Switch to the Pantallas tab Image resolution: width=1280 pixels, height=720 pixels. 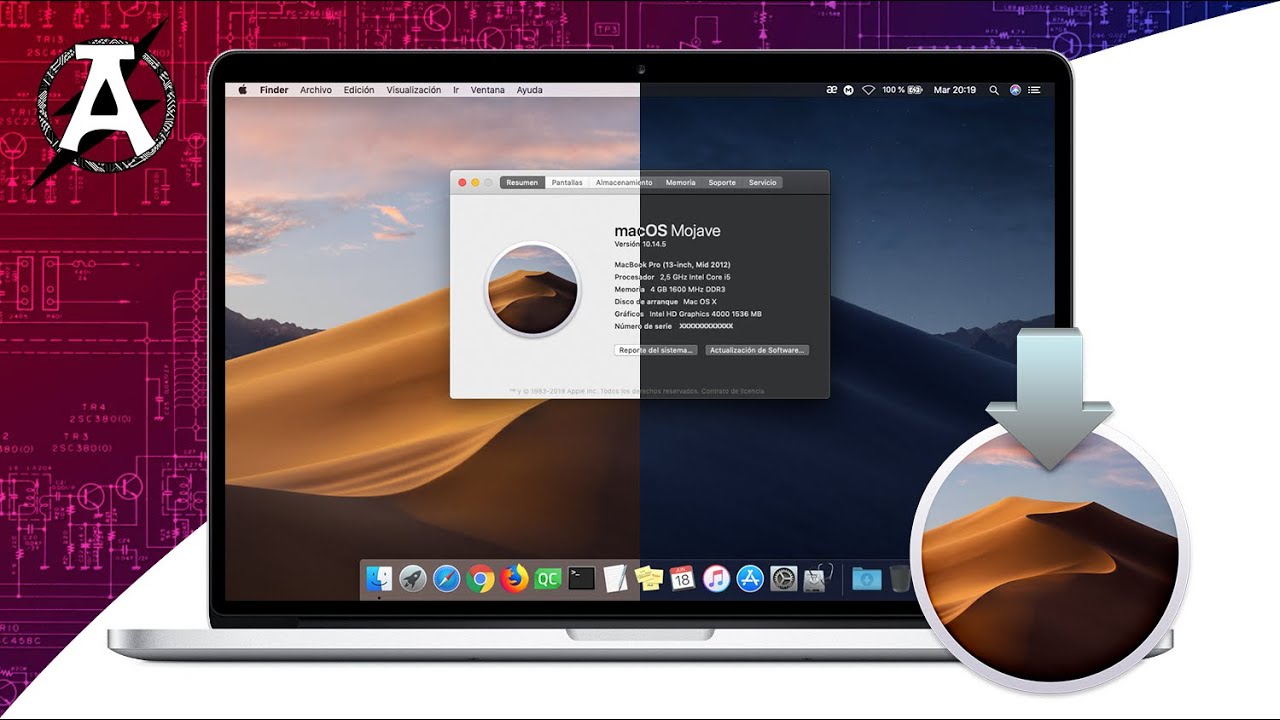[567, 183]
